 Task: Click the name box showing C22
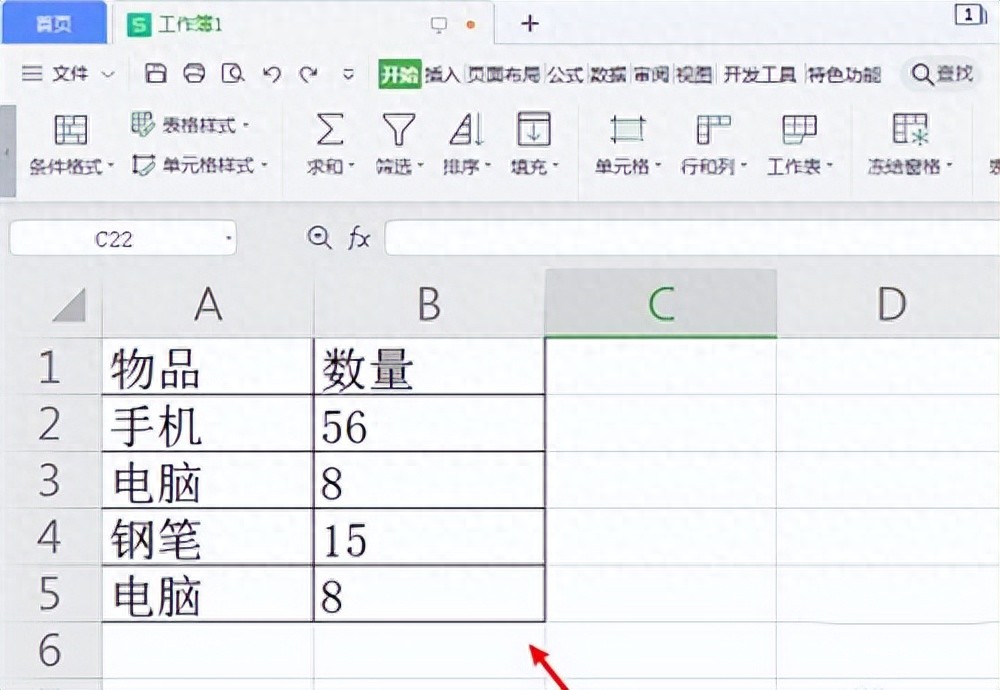click(114, 239)
